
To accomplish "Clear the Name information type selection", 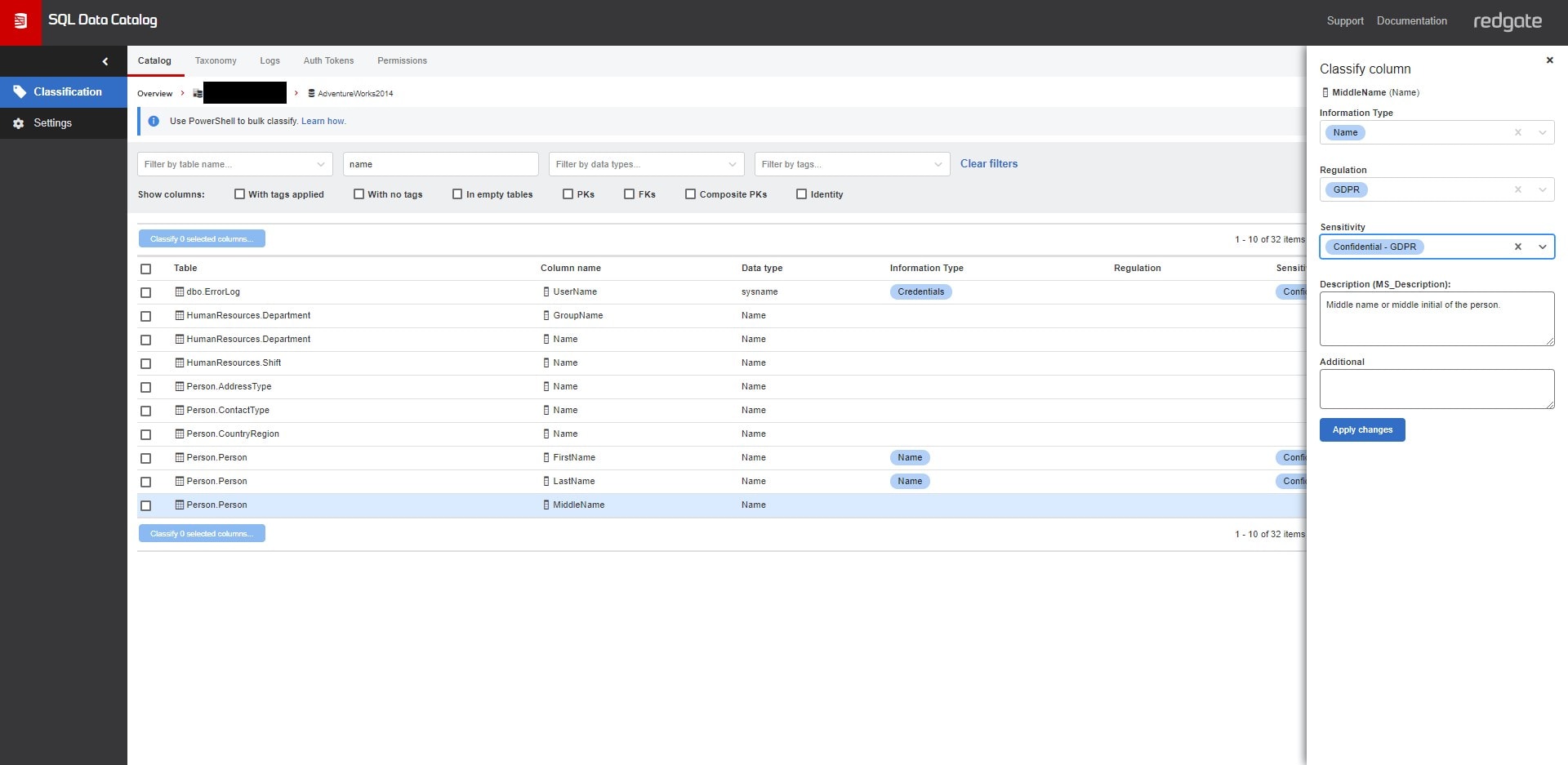I will (x=1518, y=132).
